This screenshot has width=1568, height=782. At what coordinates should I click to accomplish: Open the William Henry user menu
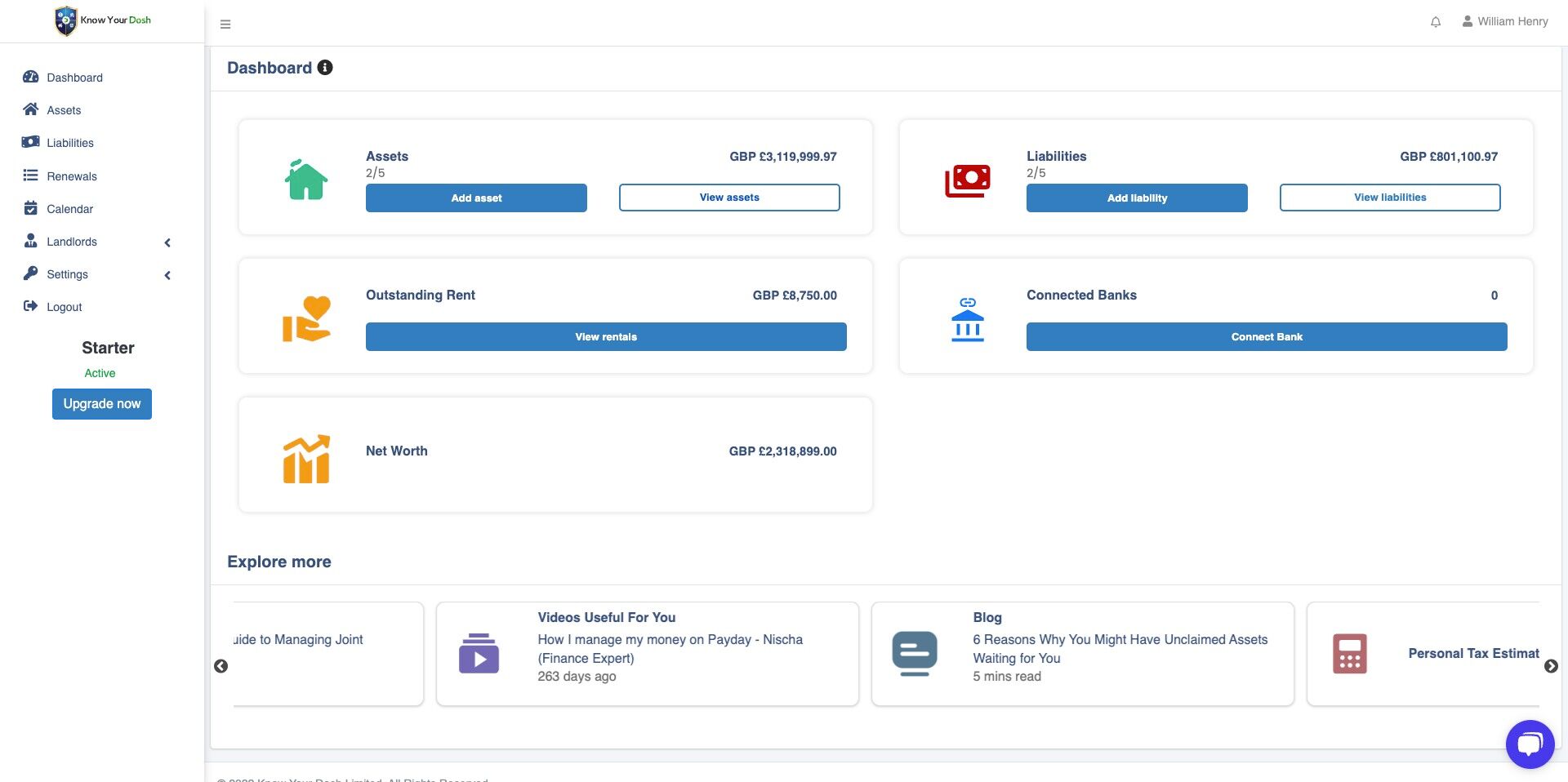pyautogui.click(x=1505, y=21)
